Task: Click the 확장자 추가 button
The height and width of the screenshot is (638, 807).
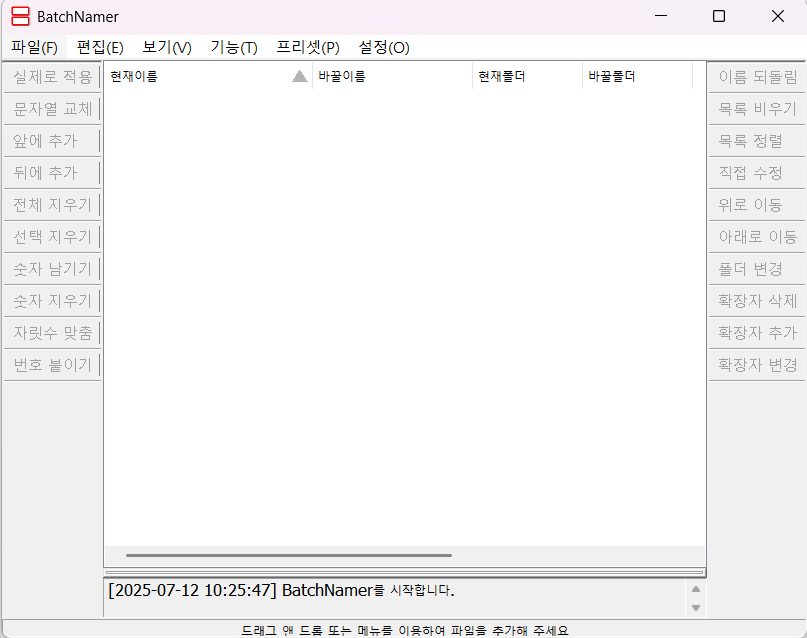Action: [x=757, y=333]
